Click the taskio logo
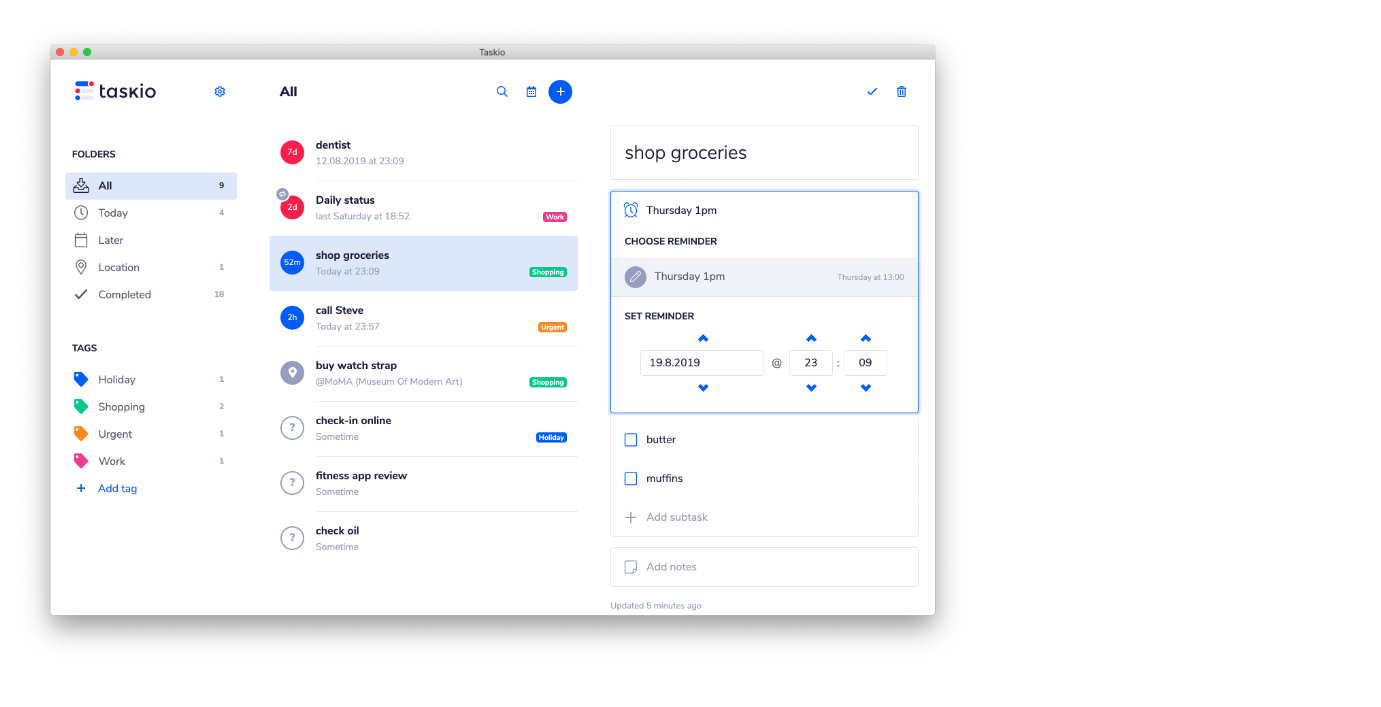 click(115, 91)
